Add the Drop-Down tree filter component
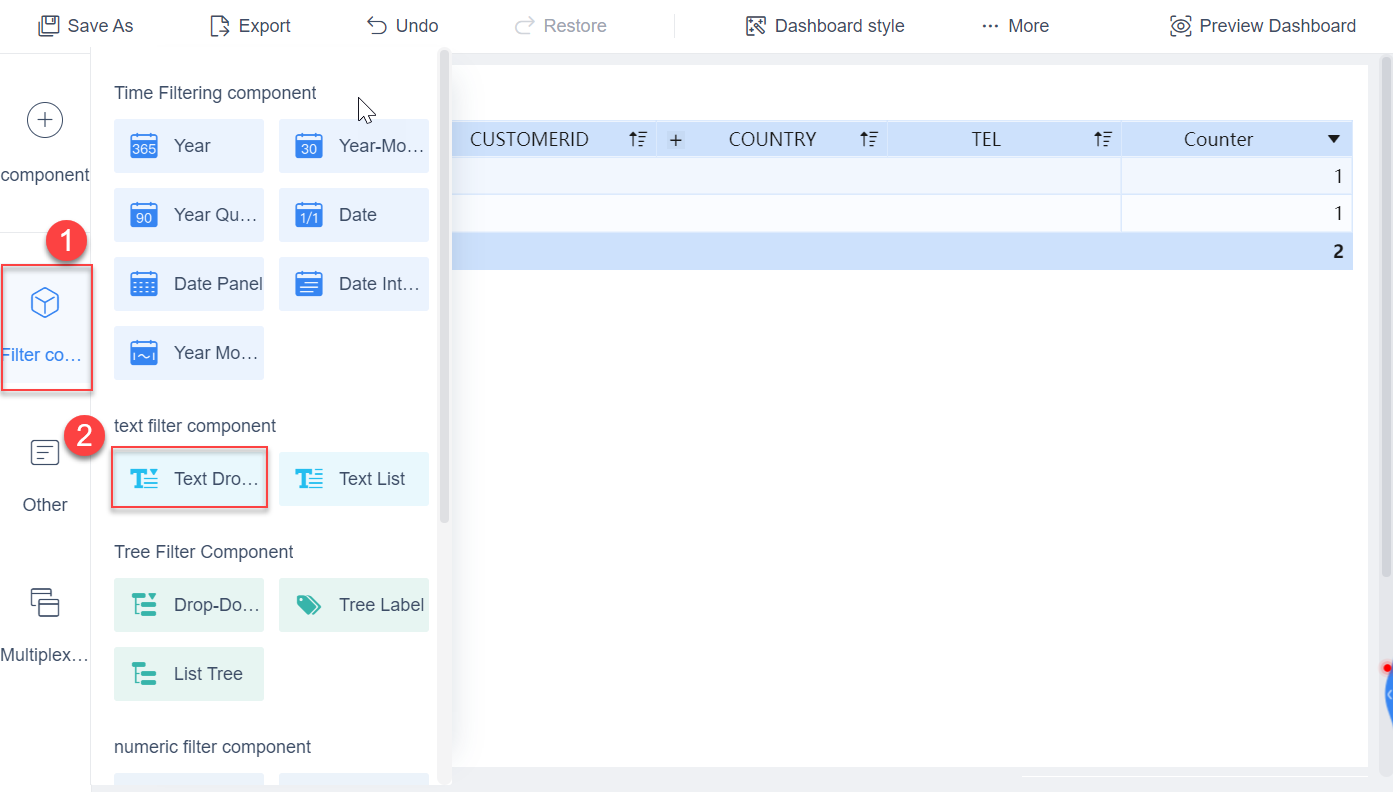 click(x=189, y=605)
